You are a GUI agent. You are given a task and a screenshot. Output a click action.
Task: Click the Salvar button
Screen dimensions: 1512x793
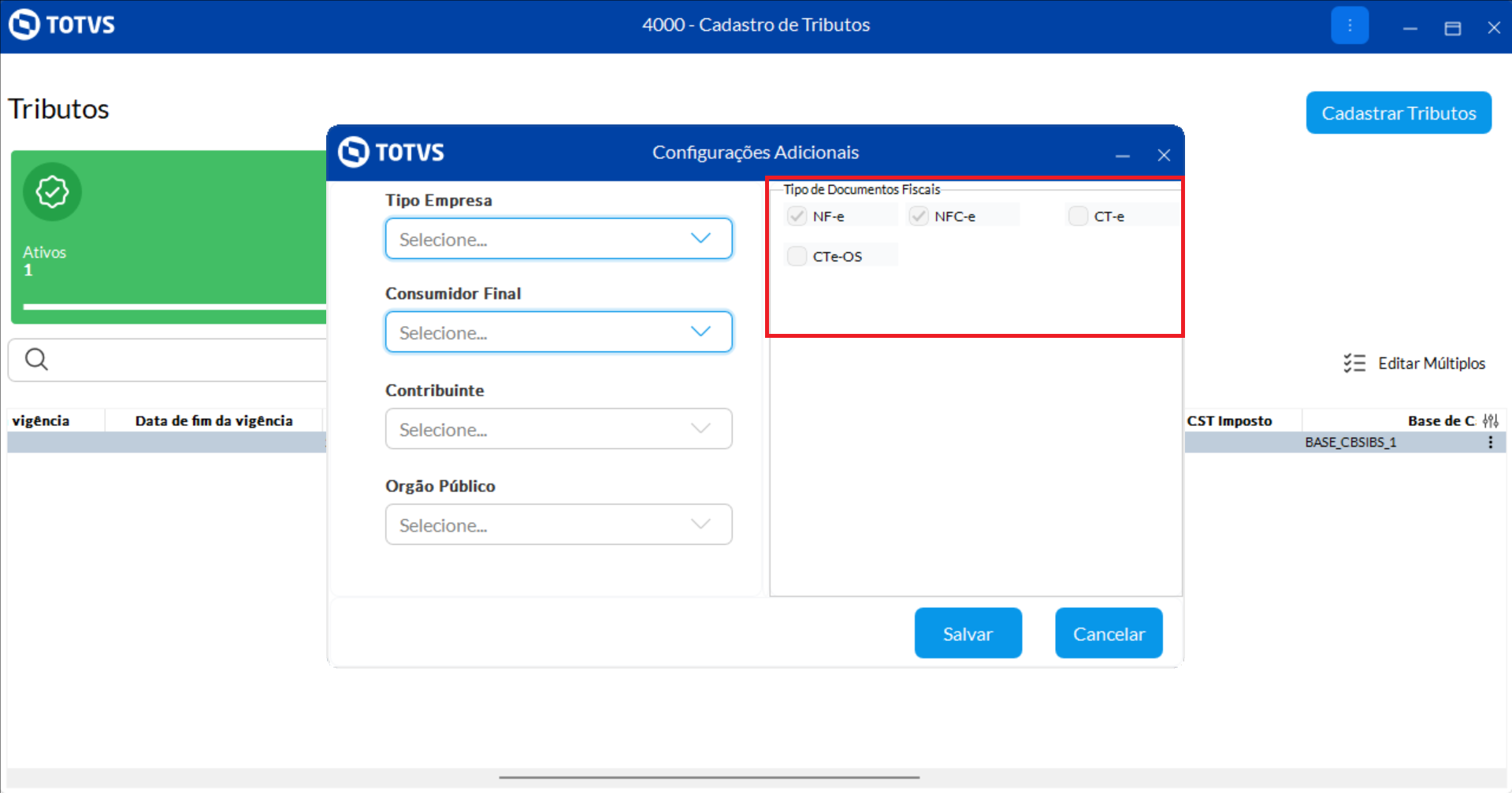click(968, 633)
